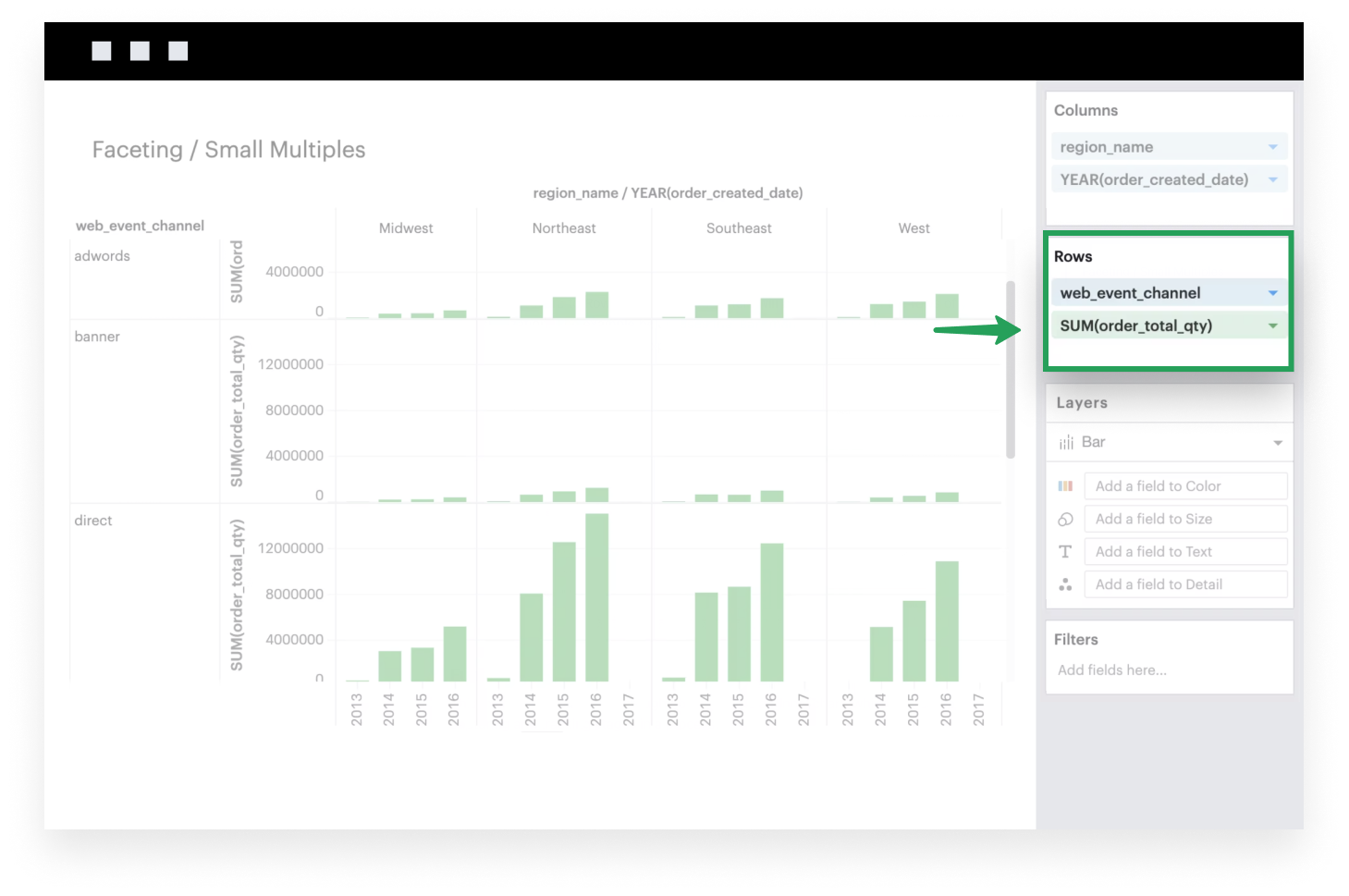The height and width of the screenshot is (896, 1349).
Task: Click the Faceting / Small Multiples title
Action: (228, 150)
